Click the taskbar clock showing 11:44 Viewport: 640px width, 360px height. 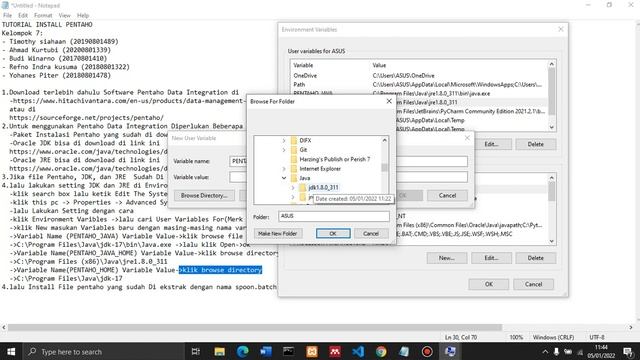coord(601,351)
